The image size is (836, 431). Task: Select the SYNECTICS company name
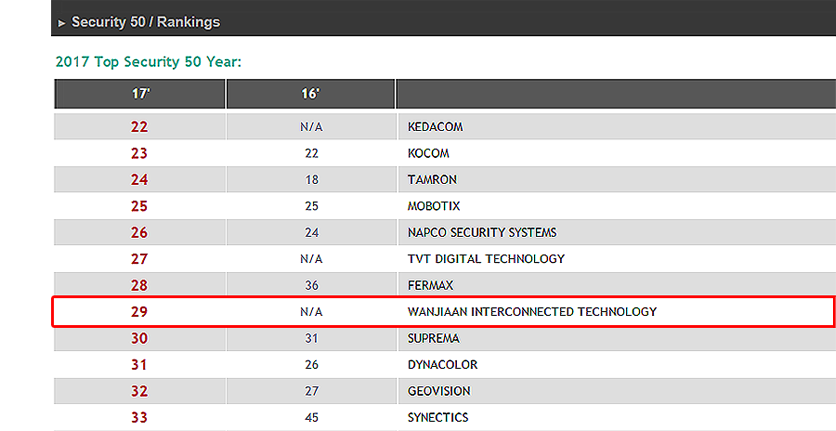pos(438,417)
